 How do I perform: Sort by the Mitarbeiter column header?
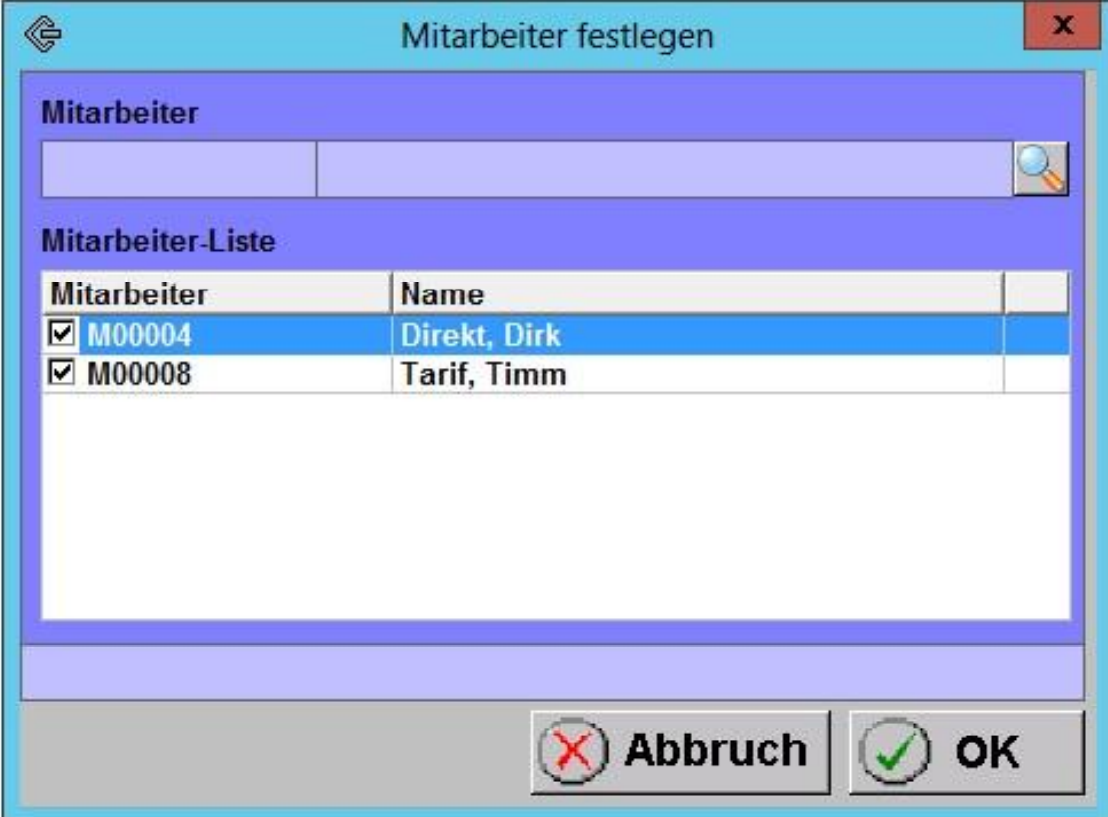point(216,294)
